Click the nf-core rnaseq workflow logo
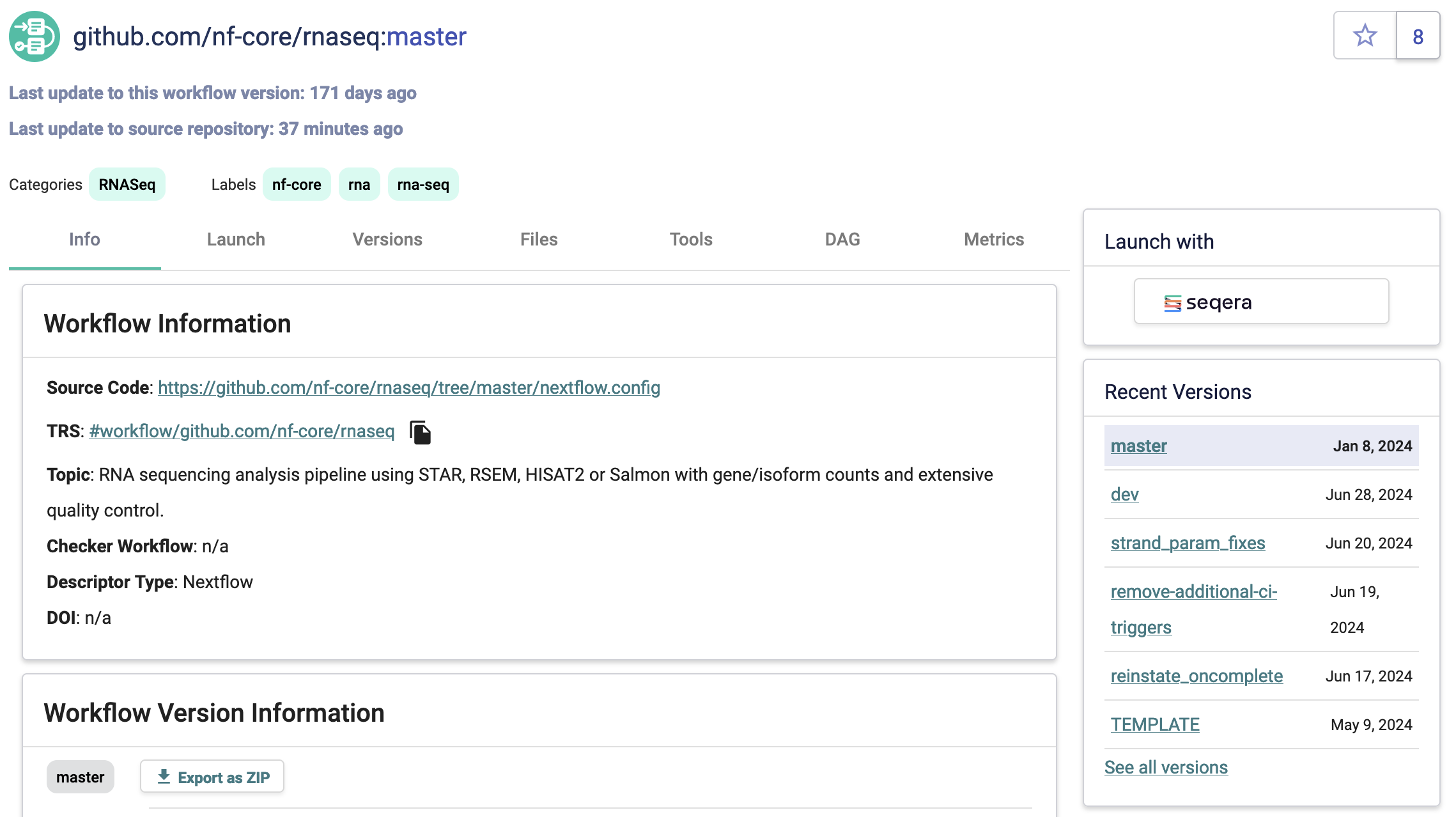Viewport: 1456px width, 817px height. (x=34, y=36)
